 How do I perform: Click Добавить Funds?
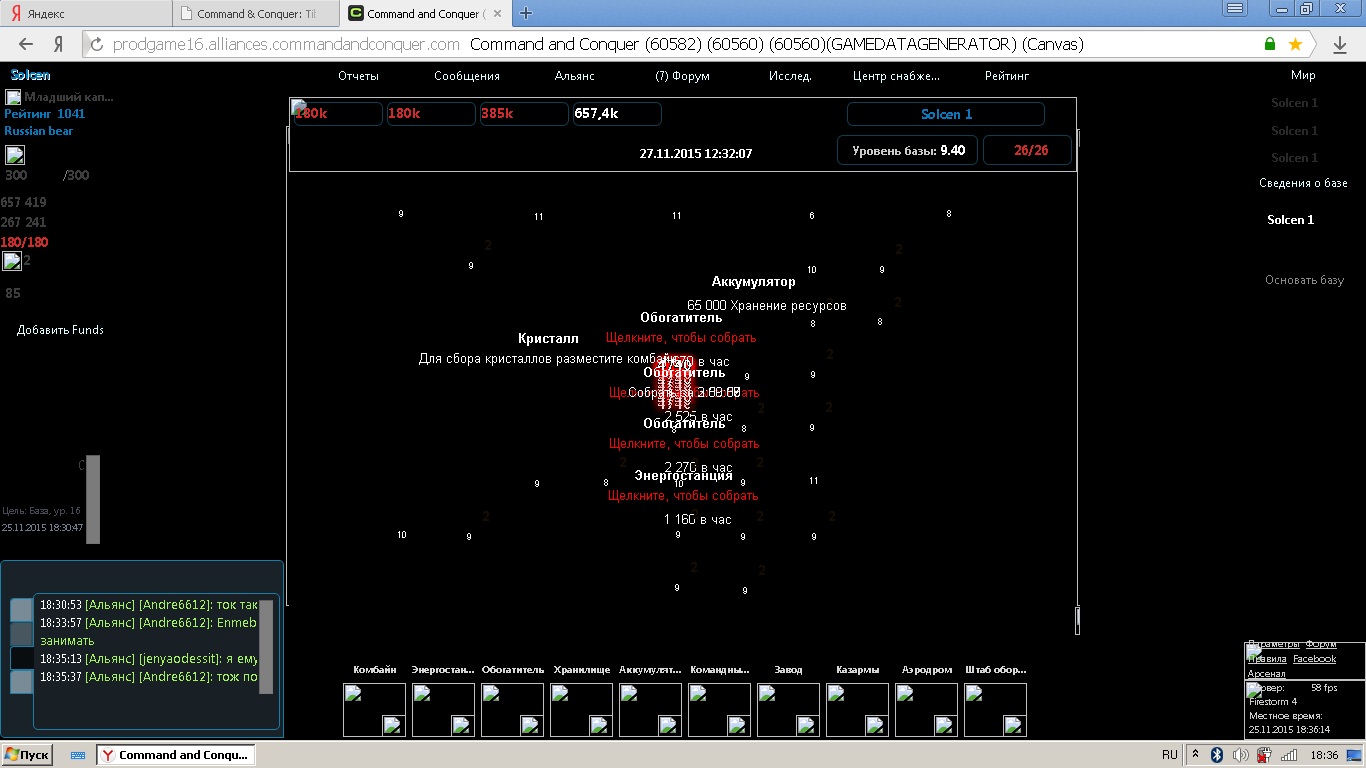click(x=60, y=330)
